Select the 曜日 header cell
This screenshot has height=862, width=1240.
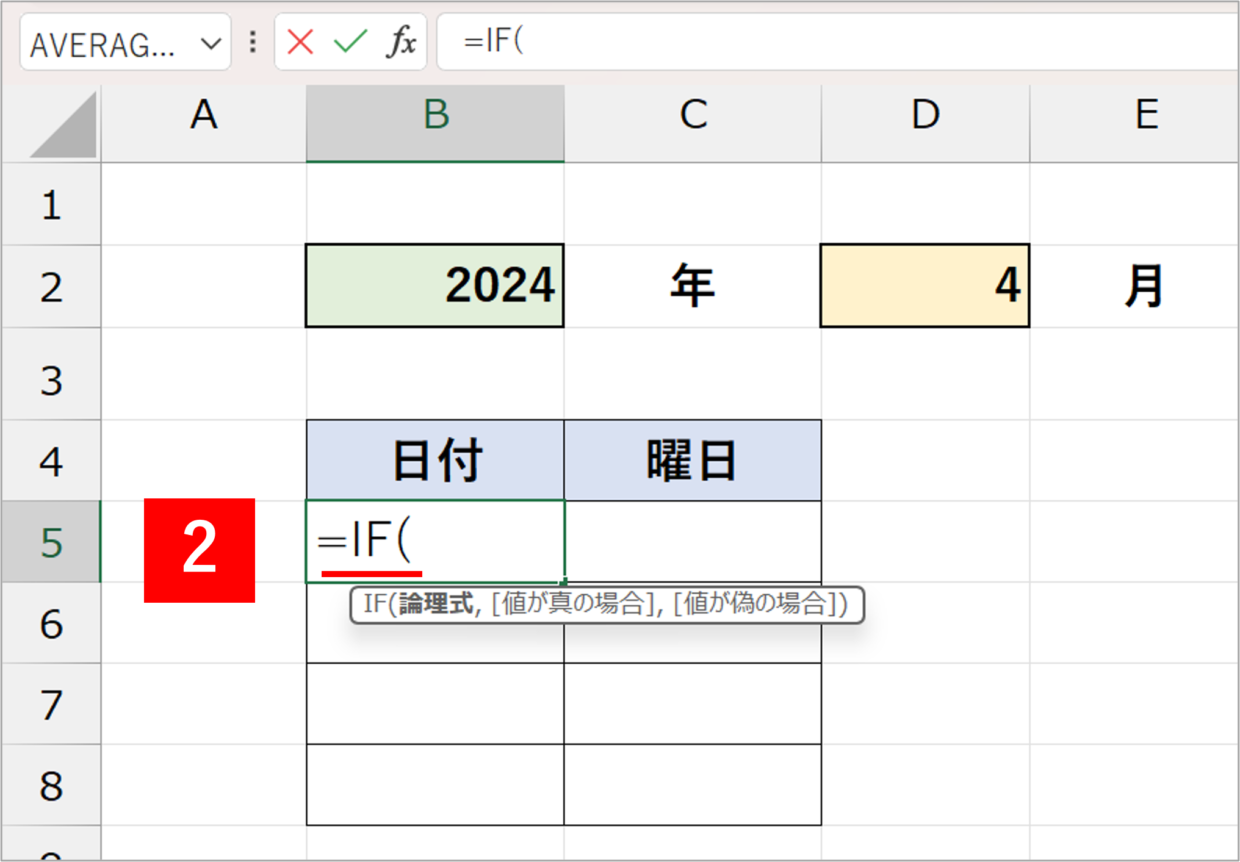click(692, 460)
